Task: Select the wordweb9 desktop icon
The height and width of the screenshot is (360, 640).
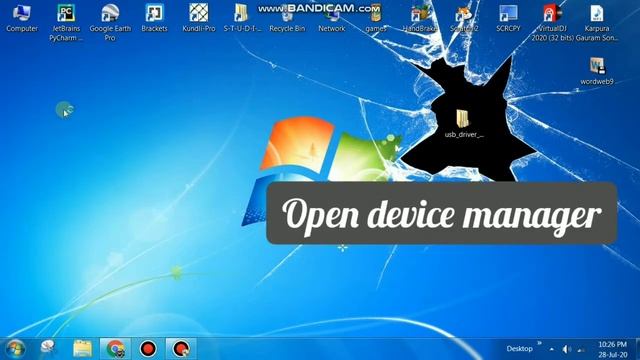Action: tap(597, 71)
